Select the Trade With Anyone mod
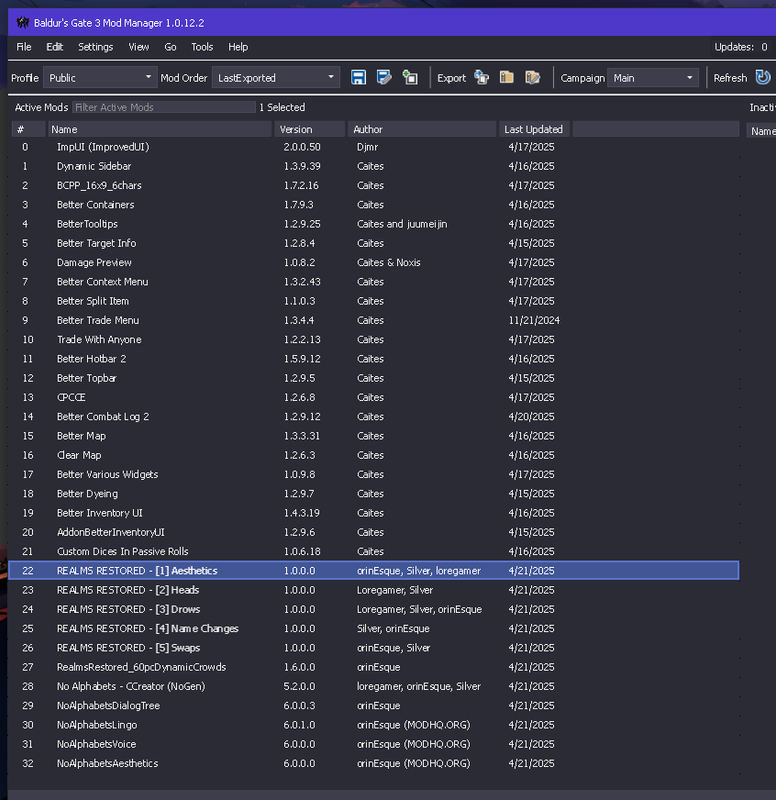The height and width of the screenshot is (800, 776). coord(374,339)
